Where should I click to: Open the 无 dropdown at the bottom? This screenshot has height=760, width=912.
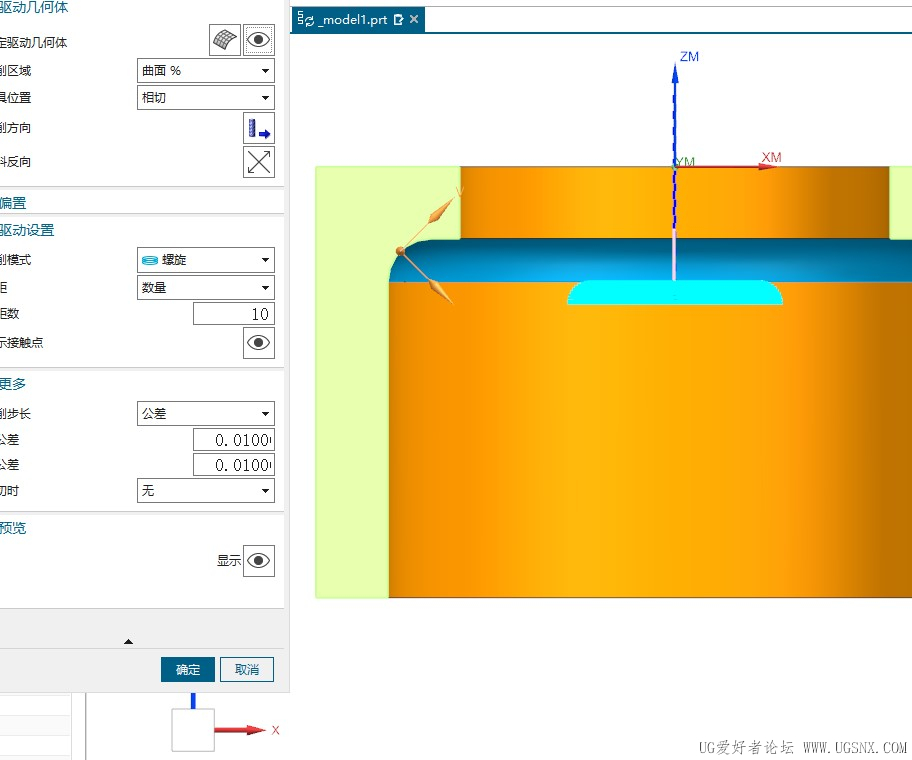click(206, 490)
